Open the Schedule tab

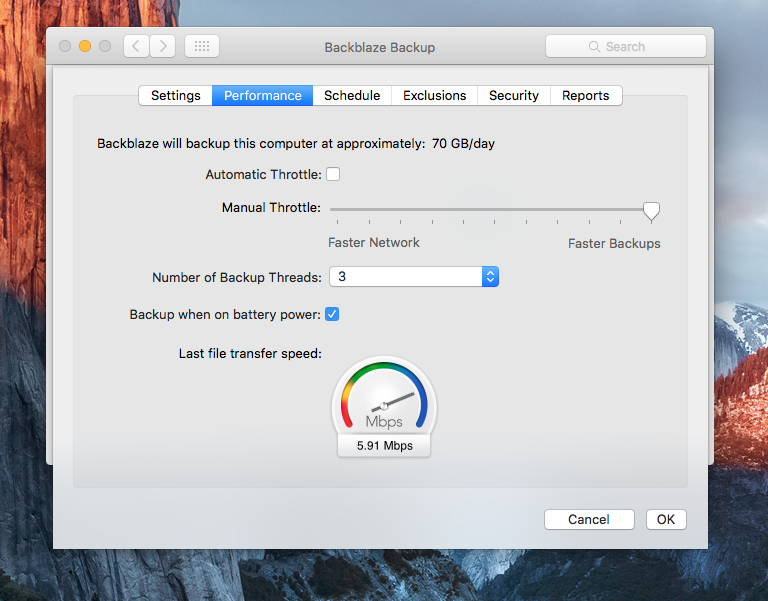(x=352, y=96)
